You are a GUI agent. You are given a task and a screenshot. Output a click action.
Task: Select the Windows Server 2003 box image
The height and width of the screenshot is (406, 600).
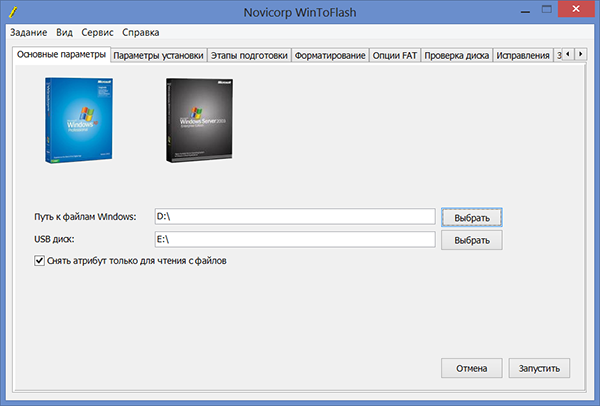199,121
